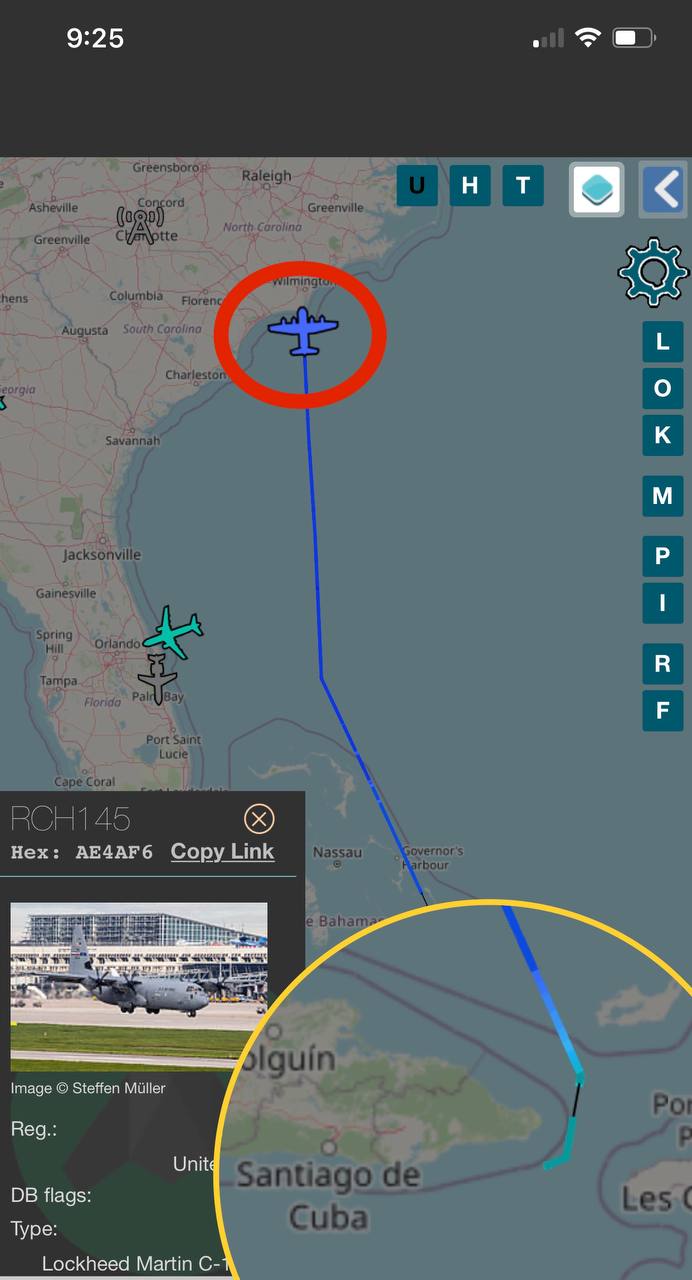Open the C-130 aircraft photo thumbnail
Screen dimensions: 692x1280
[x=139, y=987]
